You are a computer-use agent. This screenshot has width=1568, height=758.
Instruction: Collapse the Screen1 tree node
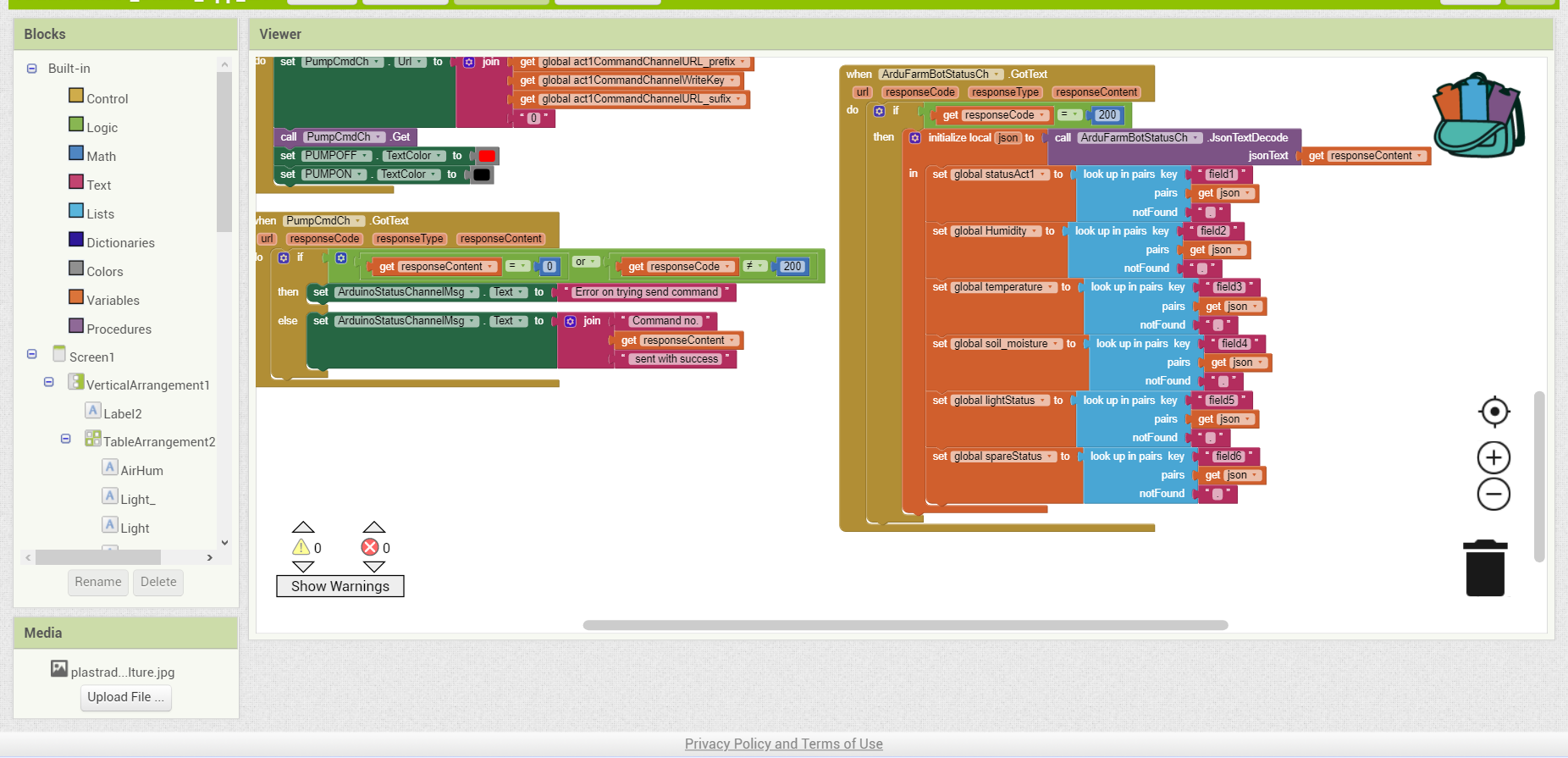click(x=32, y=354)
